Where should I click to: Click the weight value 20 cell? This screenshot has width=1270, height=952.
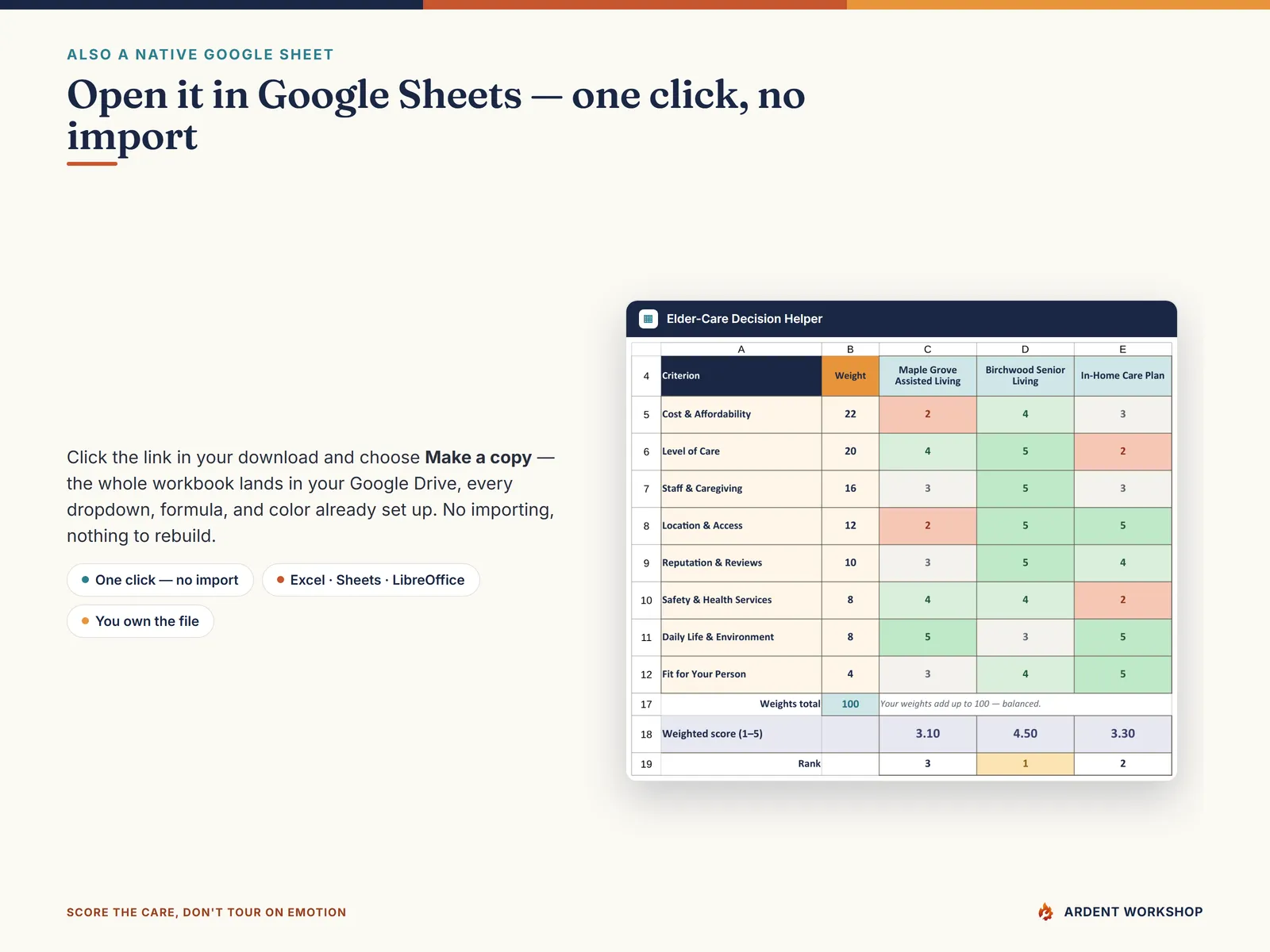point(850,451)
